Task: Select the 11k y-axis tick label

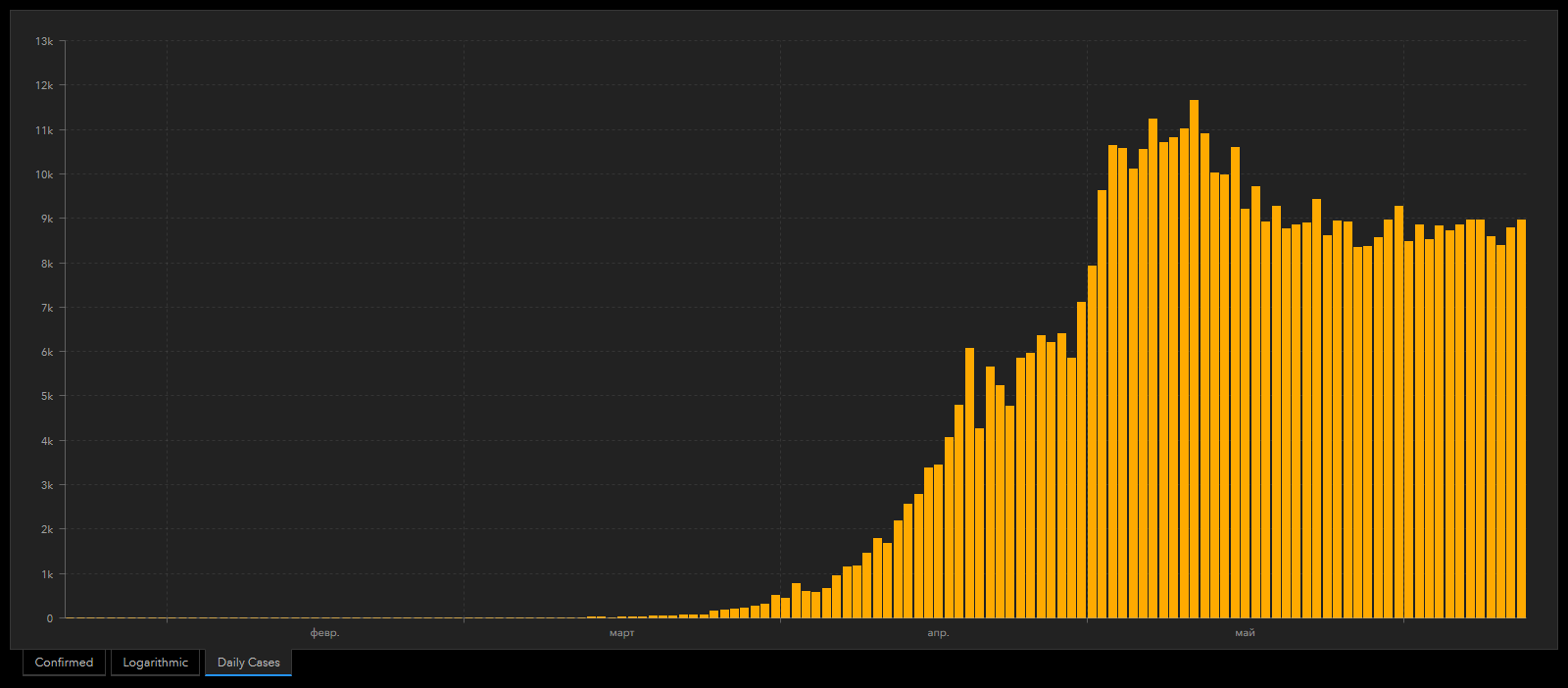Action: pyautogui.click(x=44, y=130)
